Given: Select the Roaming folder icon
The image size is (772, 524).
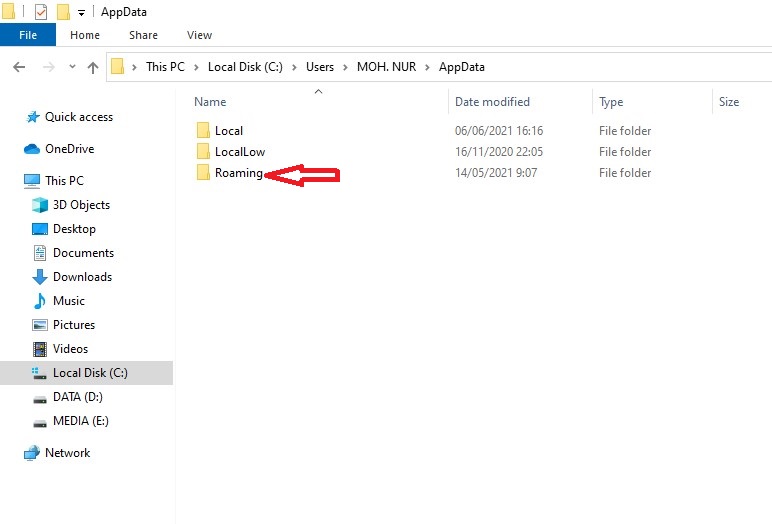Looking at the screenshot, I should (x=203, y=172).
